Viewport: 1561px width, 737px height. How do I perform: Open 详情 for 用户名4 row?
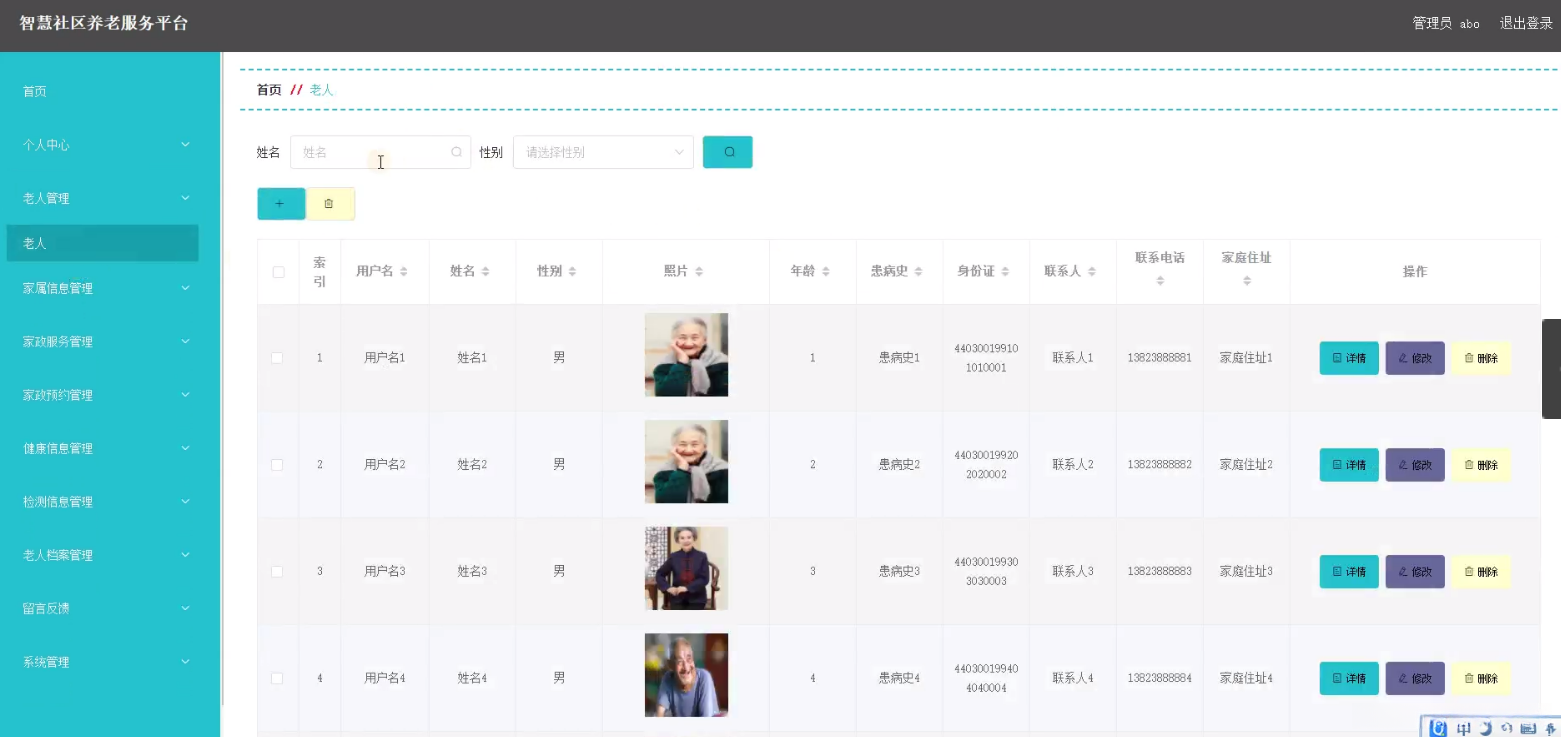tap(1349, 678)
